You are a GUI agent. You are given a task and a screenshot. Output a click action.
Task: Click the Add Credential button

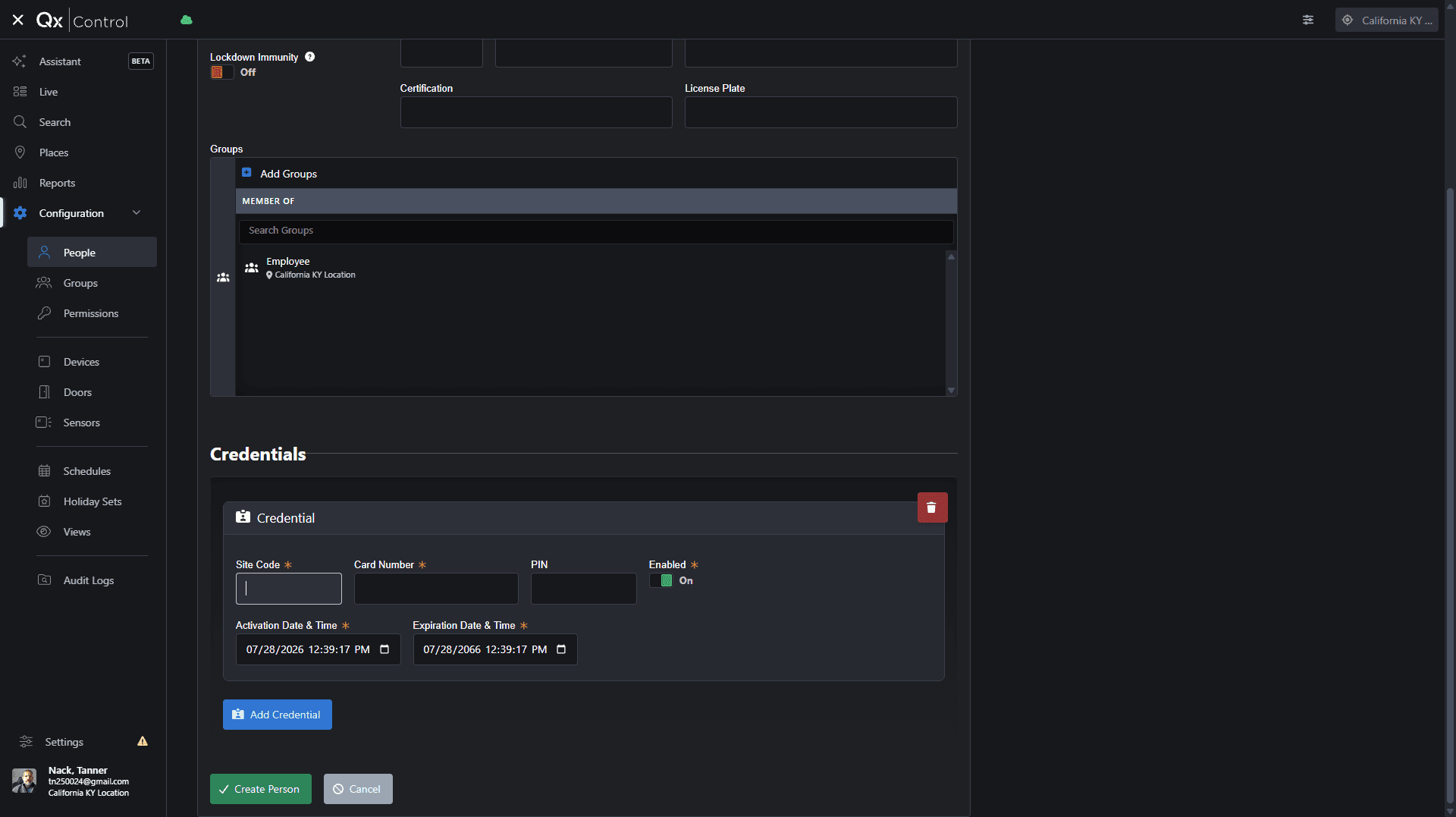point(278,715)
